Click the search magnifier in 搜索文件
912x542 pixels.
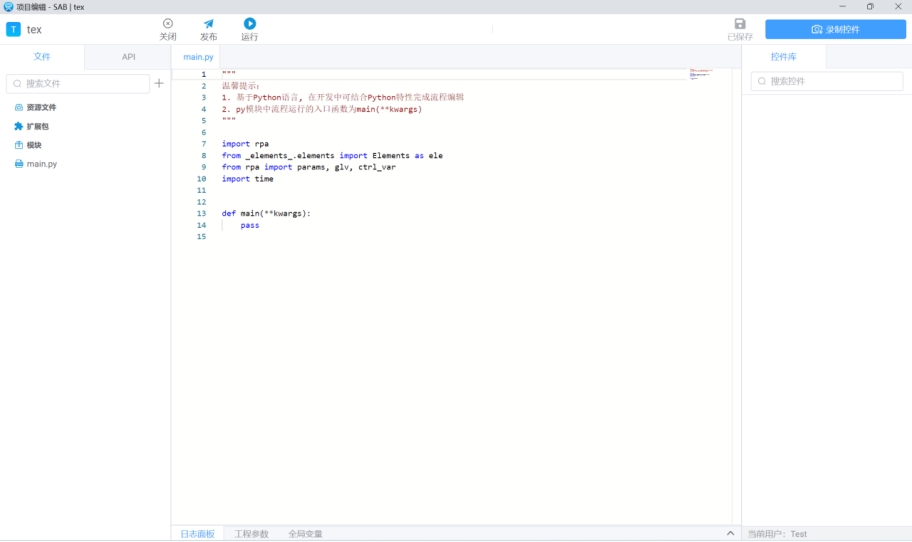pos(17,84)
